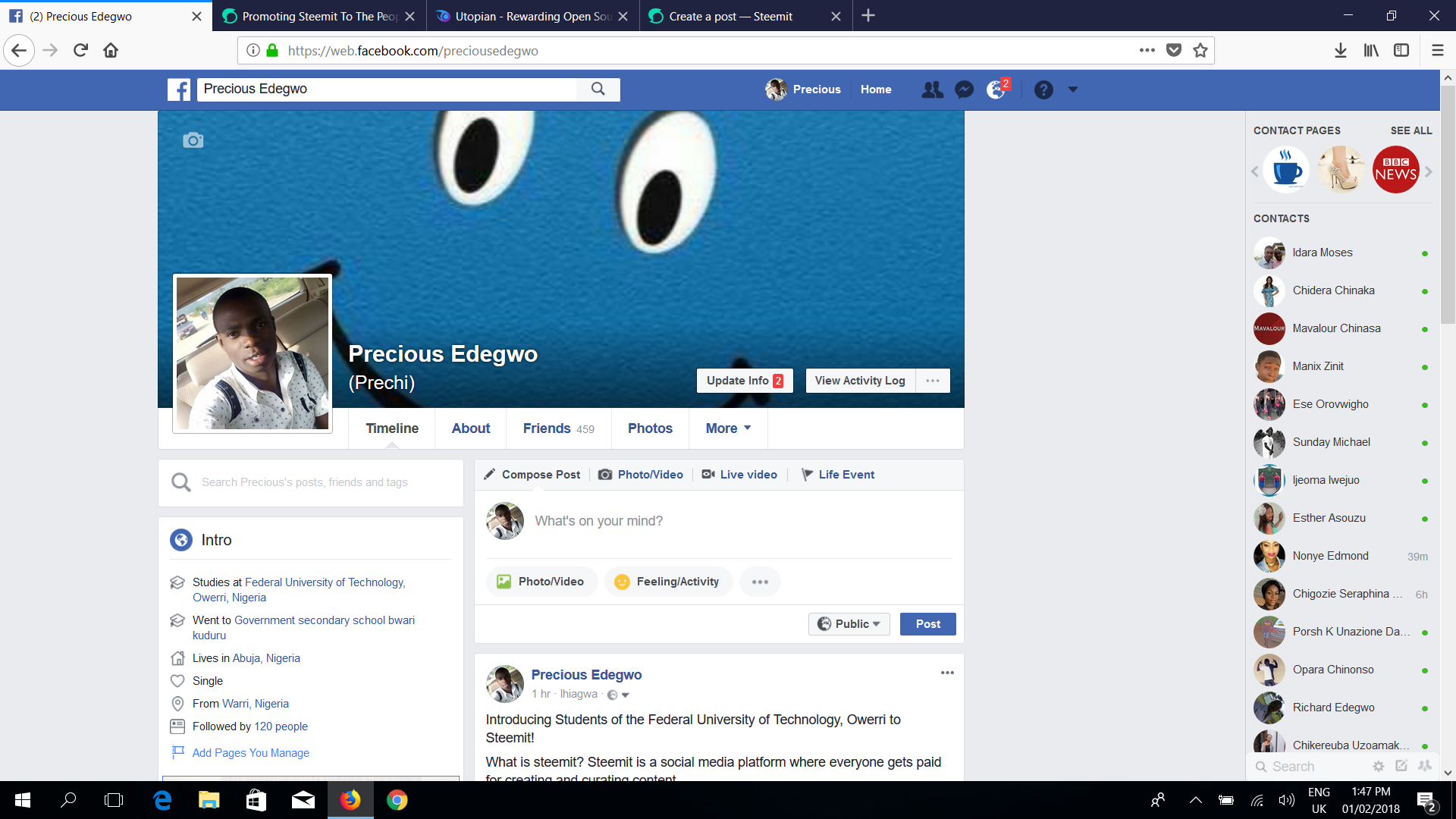Click the '120 people' followers link
This screenshot has width=1456, height=819.
click(281, 726)
